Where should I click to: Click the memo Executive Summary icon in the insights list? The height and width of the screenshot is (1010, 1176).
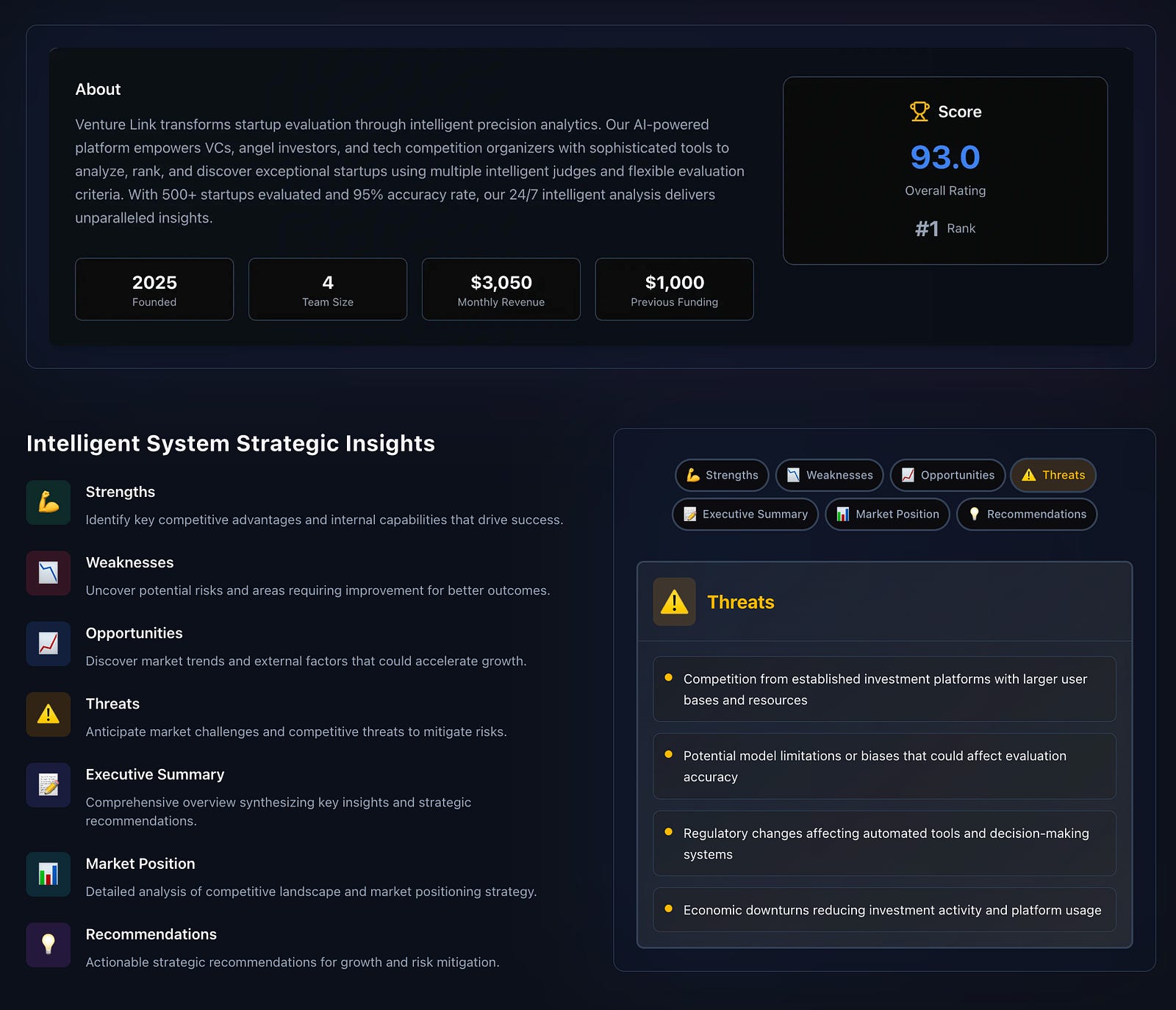click(49, 784)
